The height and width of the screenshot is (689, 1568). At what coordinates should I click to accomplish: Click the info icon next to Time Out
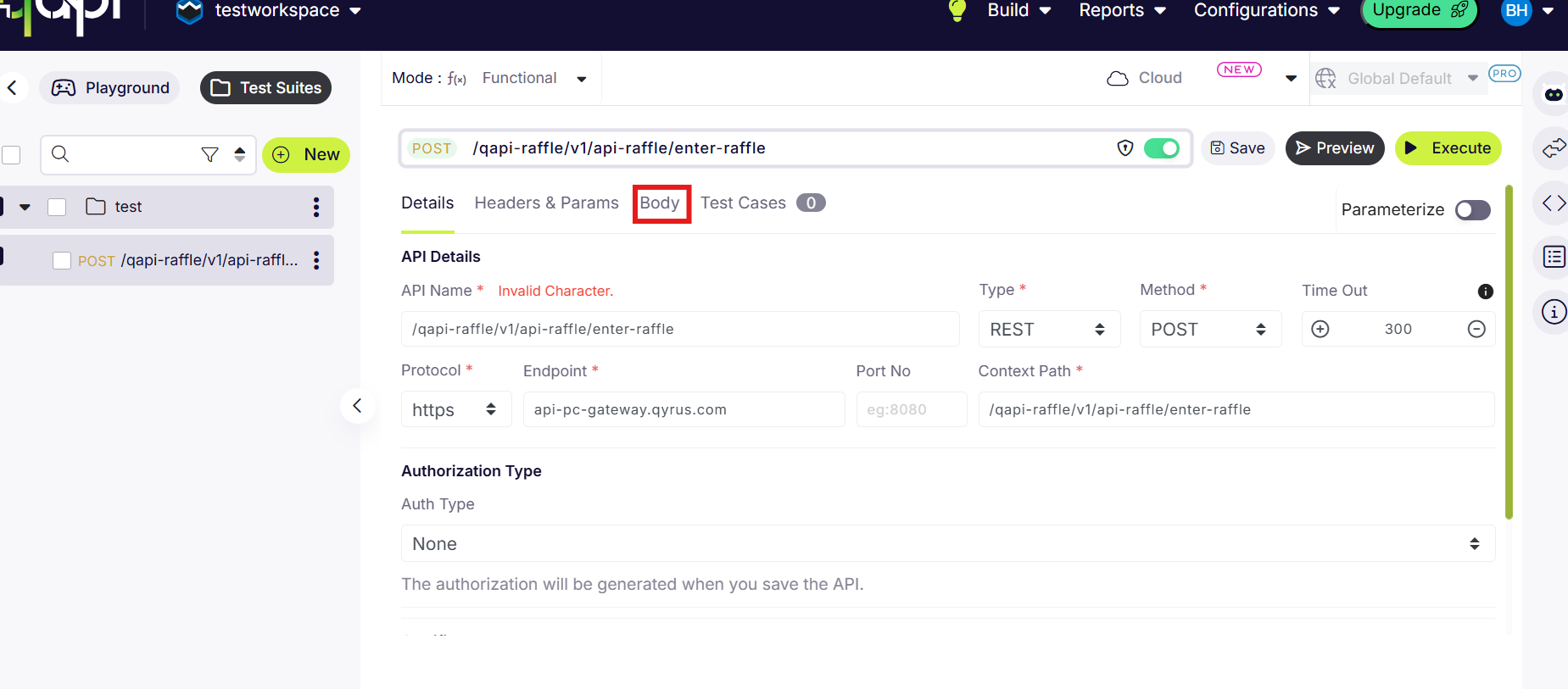tap(1485, 292)
